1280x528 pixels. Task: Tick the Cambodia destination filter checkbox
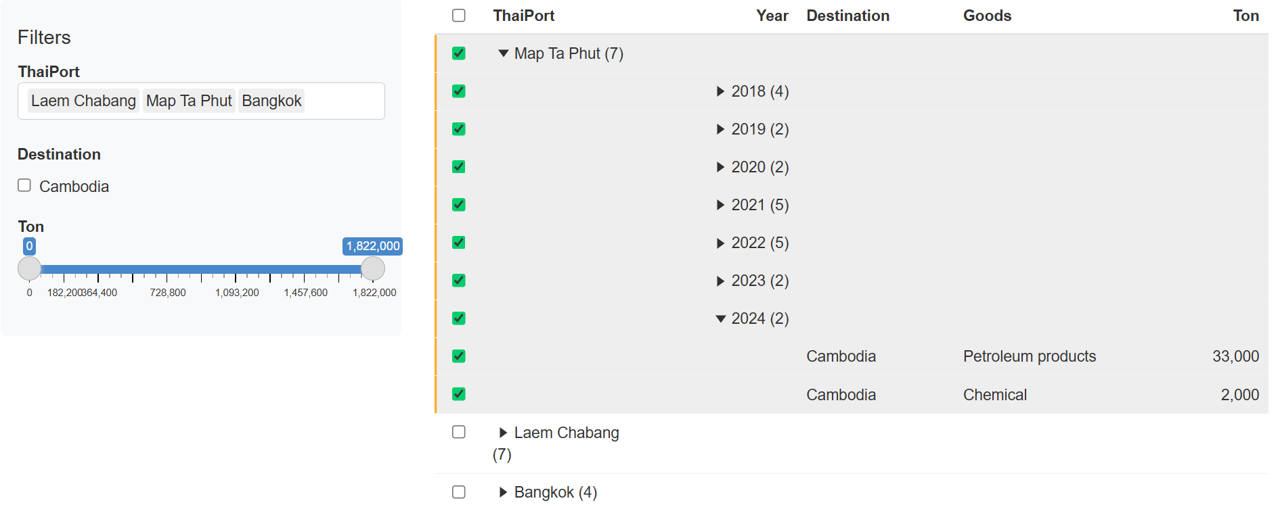coord(24,186)
